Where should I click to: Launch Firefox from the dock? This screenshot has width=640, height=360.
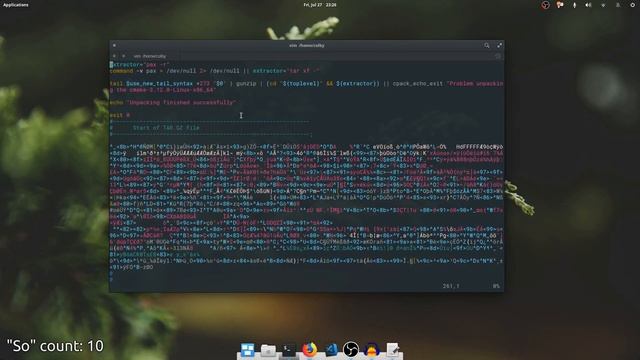click(310, 350)
